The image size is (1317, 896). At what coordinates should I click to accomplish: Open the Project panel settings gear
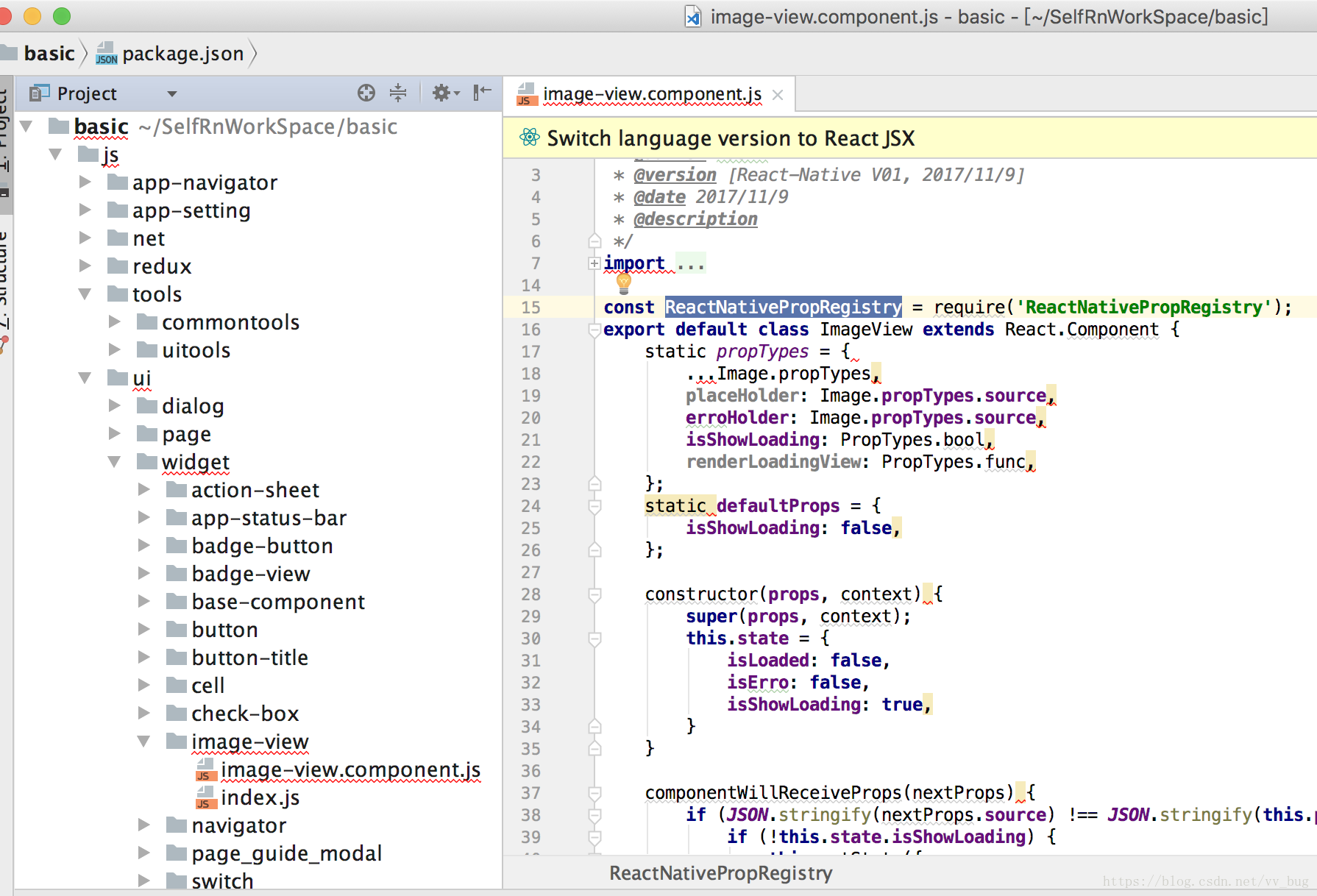coord(445,93)
